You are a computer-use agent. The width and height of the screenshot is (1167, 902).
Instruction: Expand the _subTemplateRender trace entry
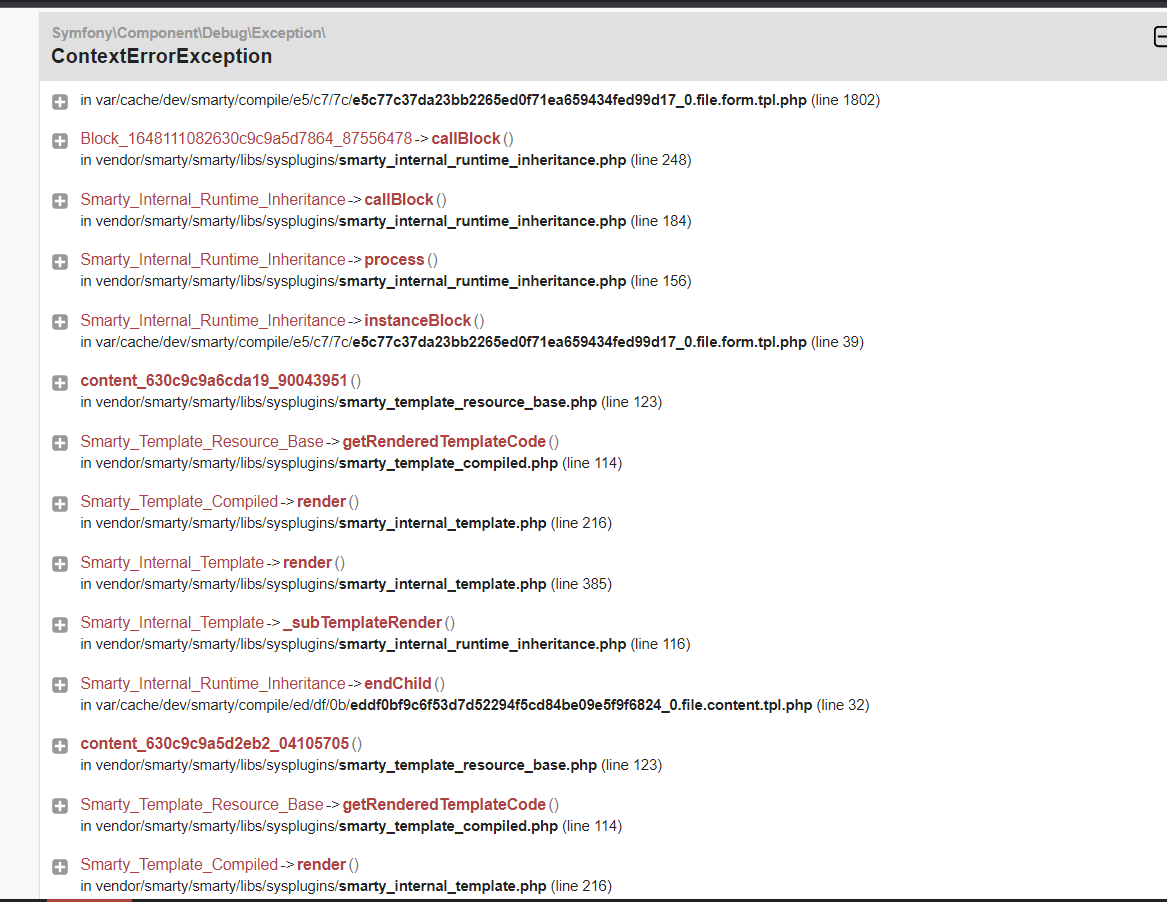(x=60, y=625)
